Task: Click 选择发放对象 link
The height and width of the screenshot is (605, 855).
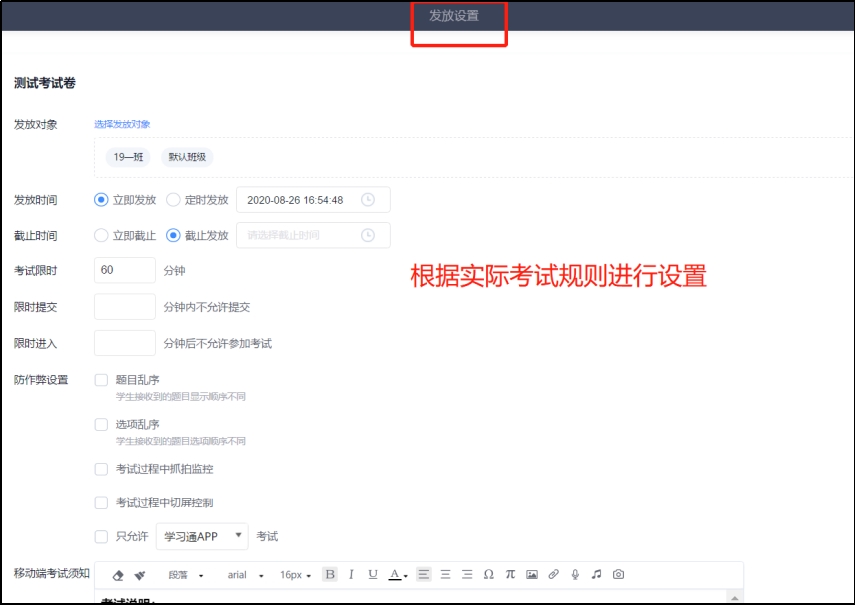Action: point(122,124)
